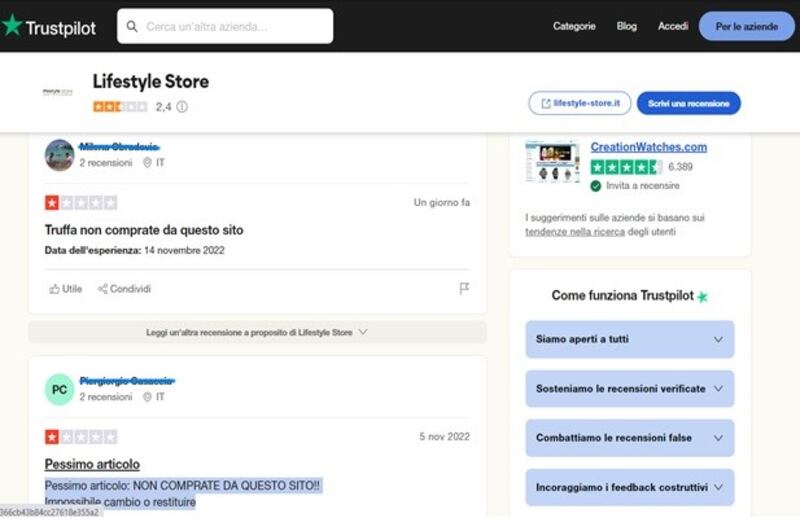Viewport: 800px width, 531px height.
Task: Expand 'Leggi un'altra recensione a proposito di Lifestyle Store'
Action: coord(257,332)
